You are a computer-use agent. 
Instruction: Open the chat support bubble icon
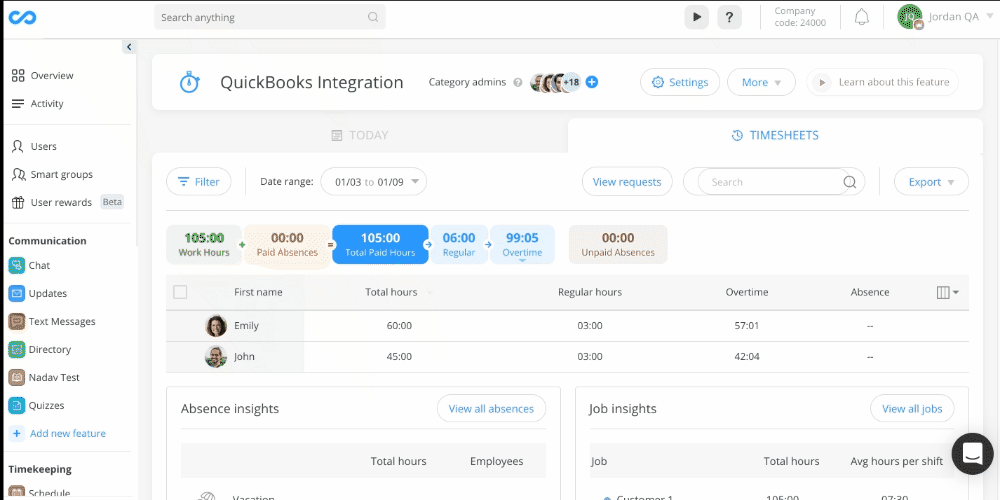[971, 454]
